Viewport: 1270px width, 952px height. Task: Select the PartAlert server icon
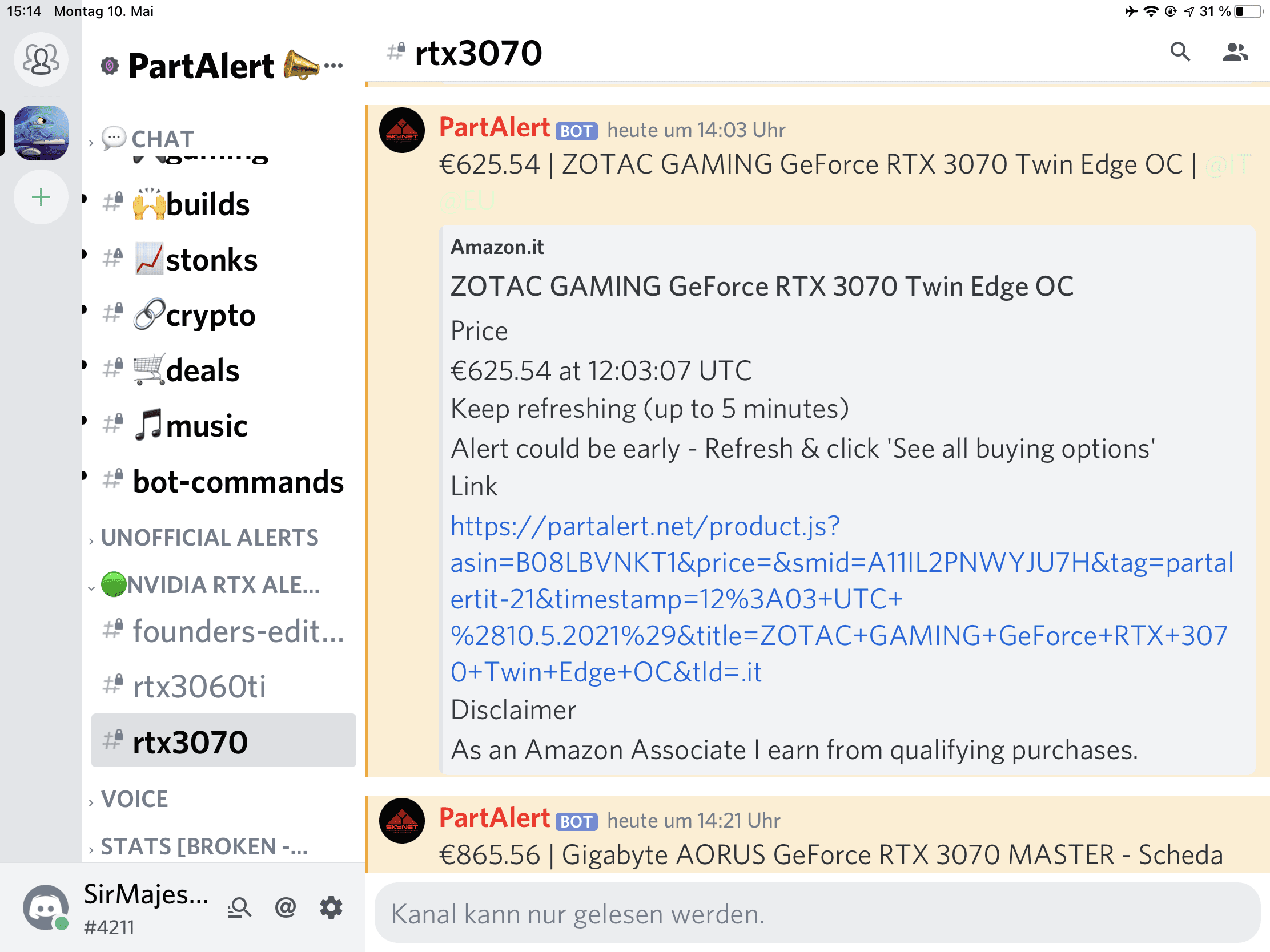41,132
